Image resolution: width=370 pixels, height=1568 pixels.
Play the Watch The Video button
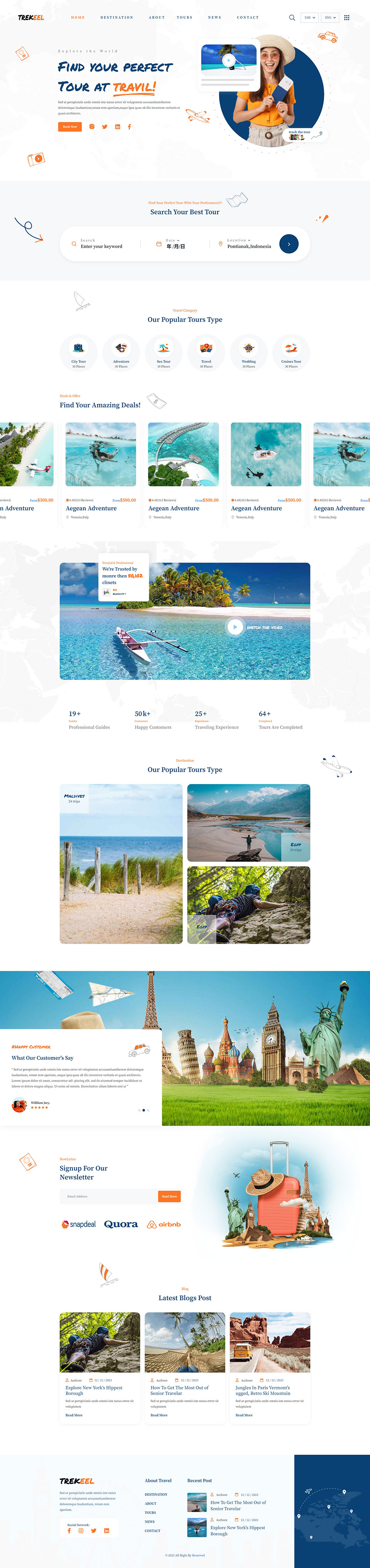point(235,627)
